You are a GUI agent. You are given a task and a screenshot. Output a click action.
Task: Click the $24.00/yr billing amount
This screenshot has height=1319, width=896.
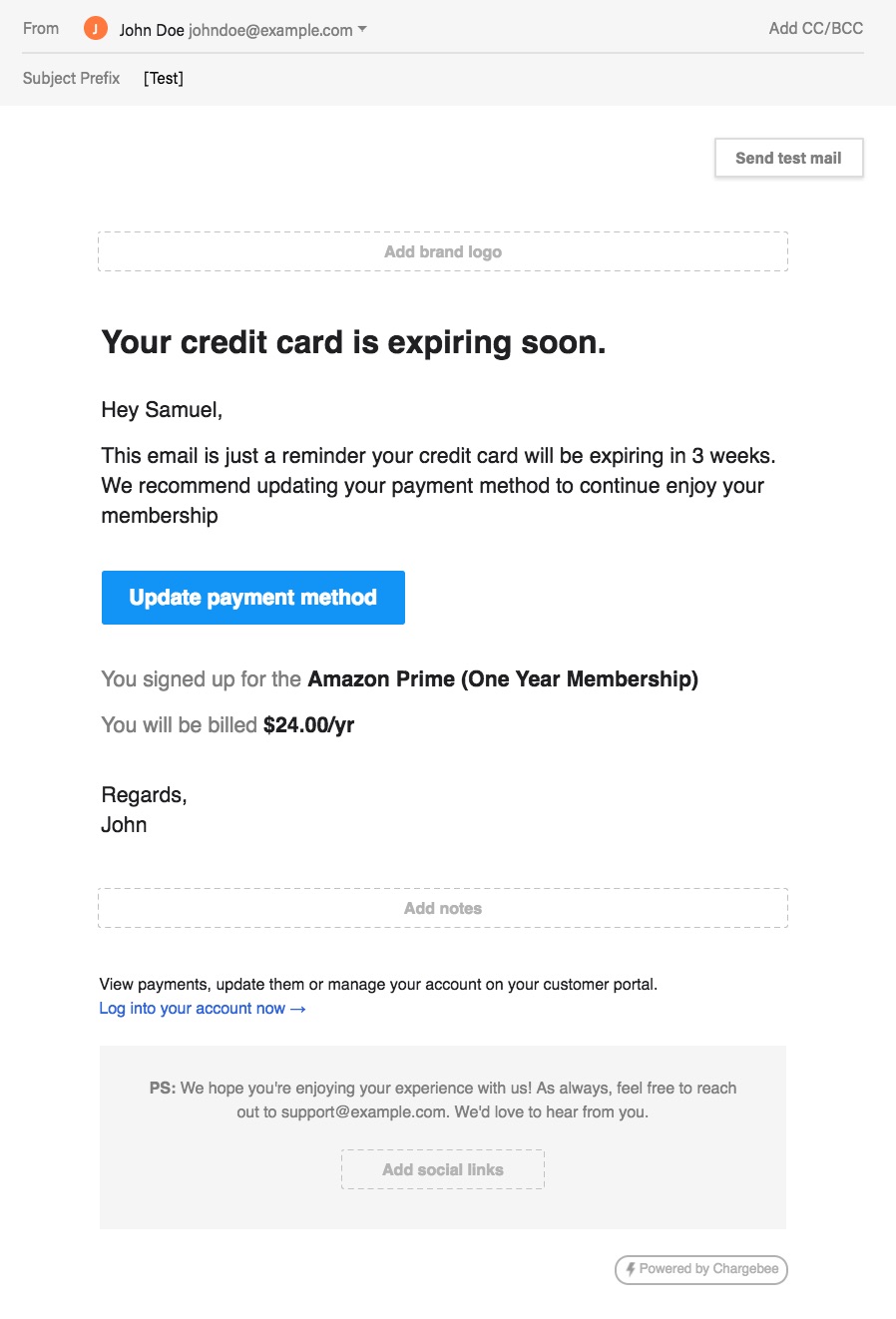tap(308, 725)
